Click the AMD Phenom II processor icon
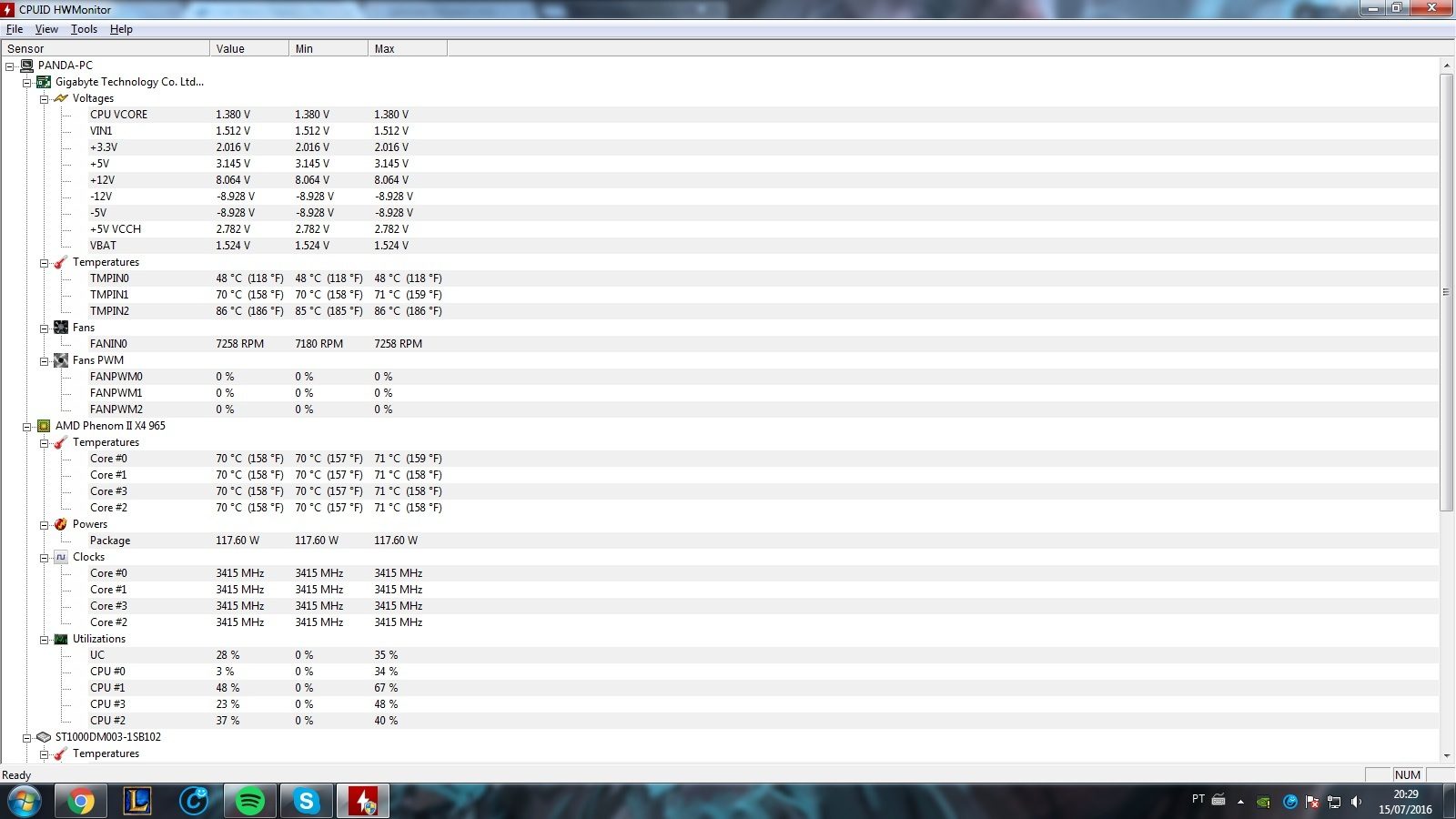The height and width of the screenshot is (819, 1456). point(44,426)
